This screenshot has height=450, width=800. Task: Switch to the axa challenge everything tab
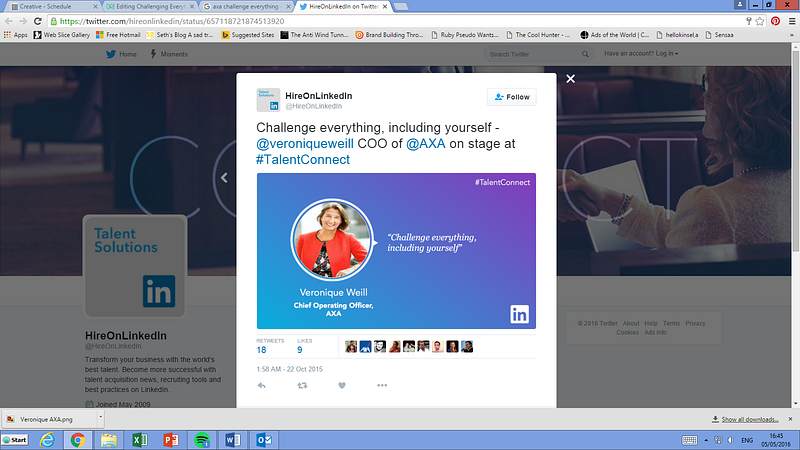[246, 6]
